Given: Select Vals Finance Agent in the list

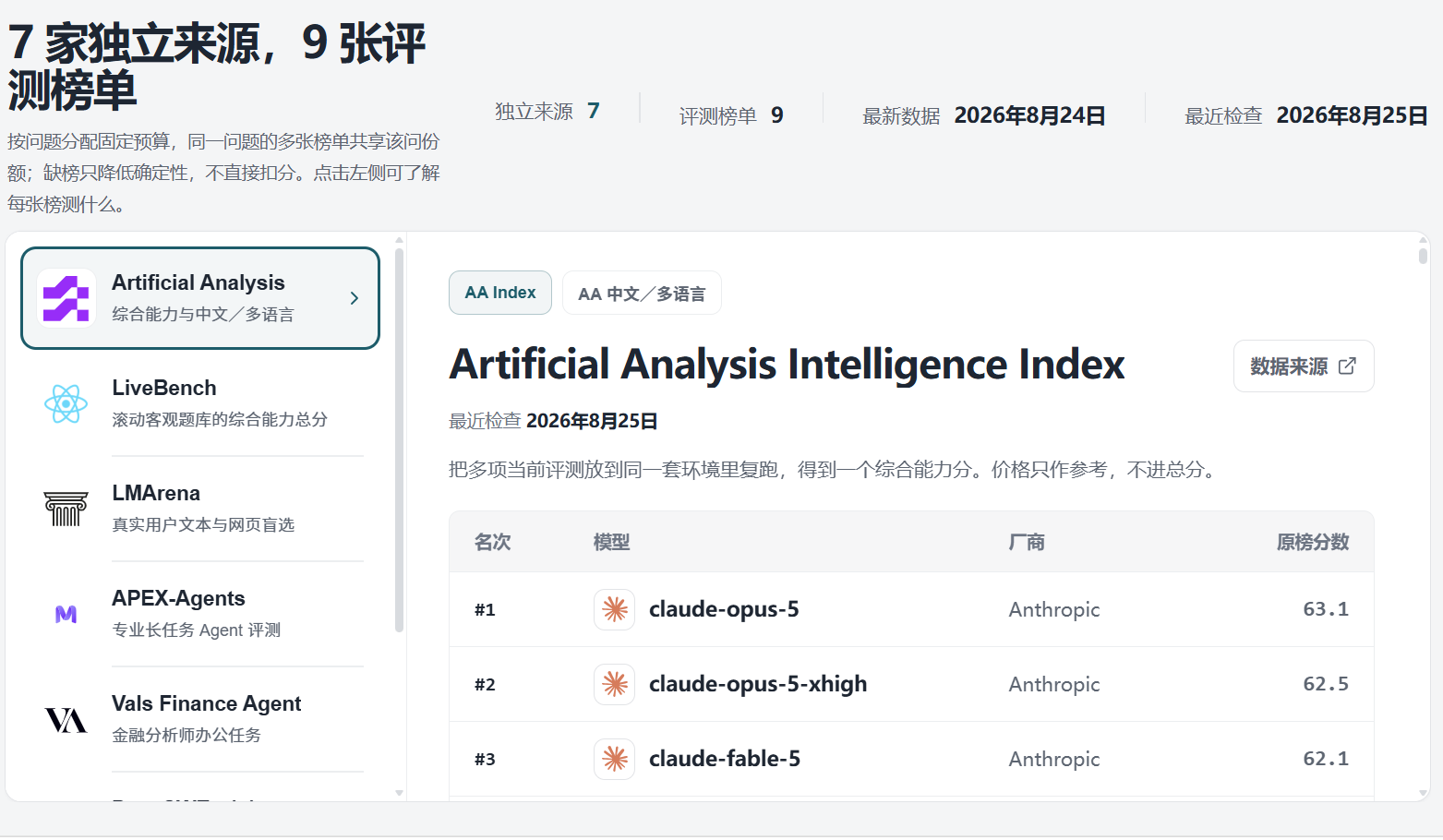Looking at the screenshot, I should point(200,719).
